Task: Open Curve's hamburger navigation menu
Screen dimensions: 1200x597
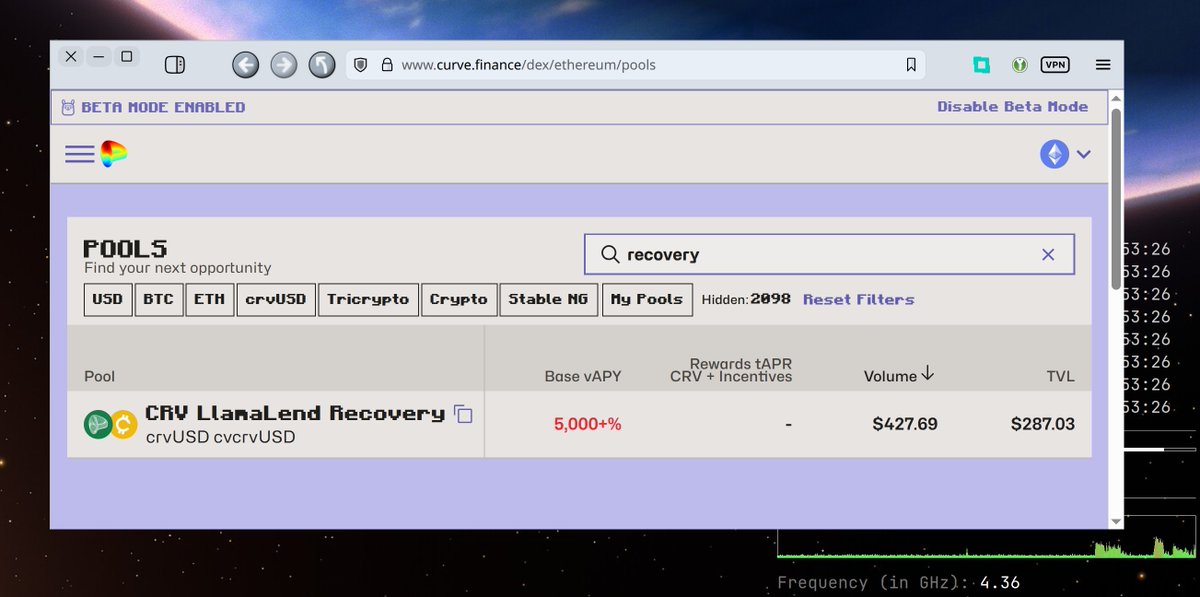Action: point(79,154)
